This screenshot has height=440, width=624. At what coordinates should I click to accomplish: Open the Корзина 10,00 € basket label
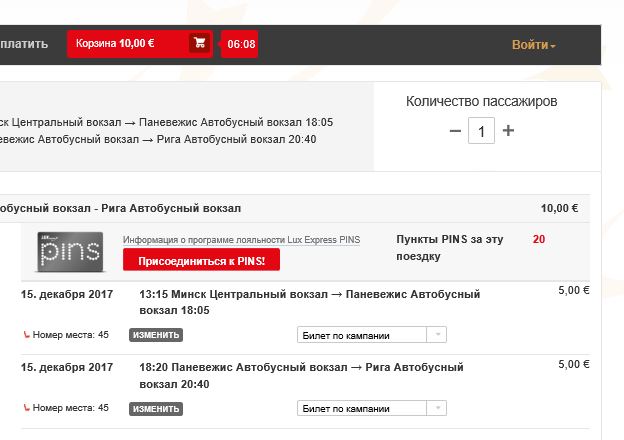coord(115,44)
